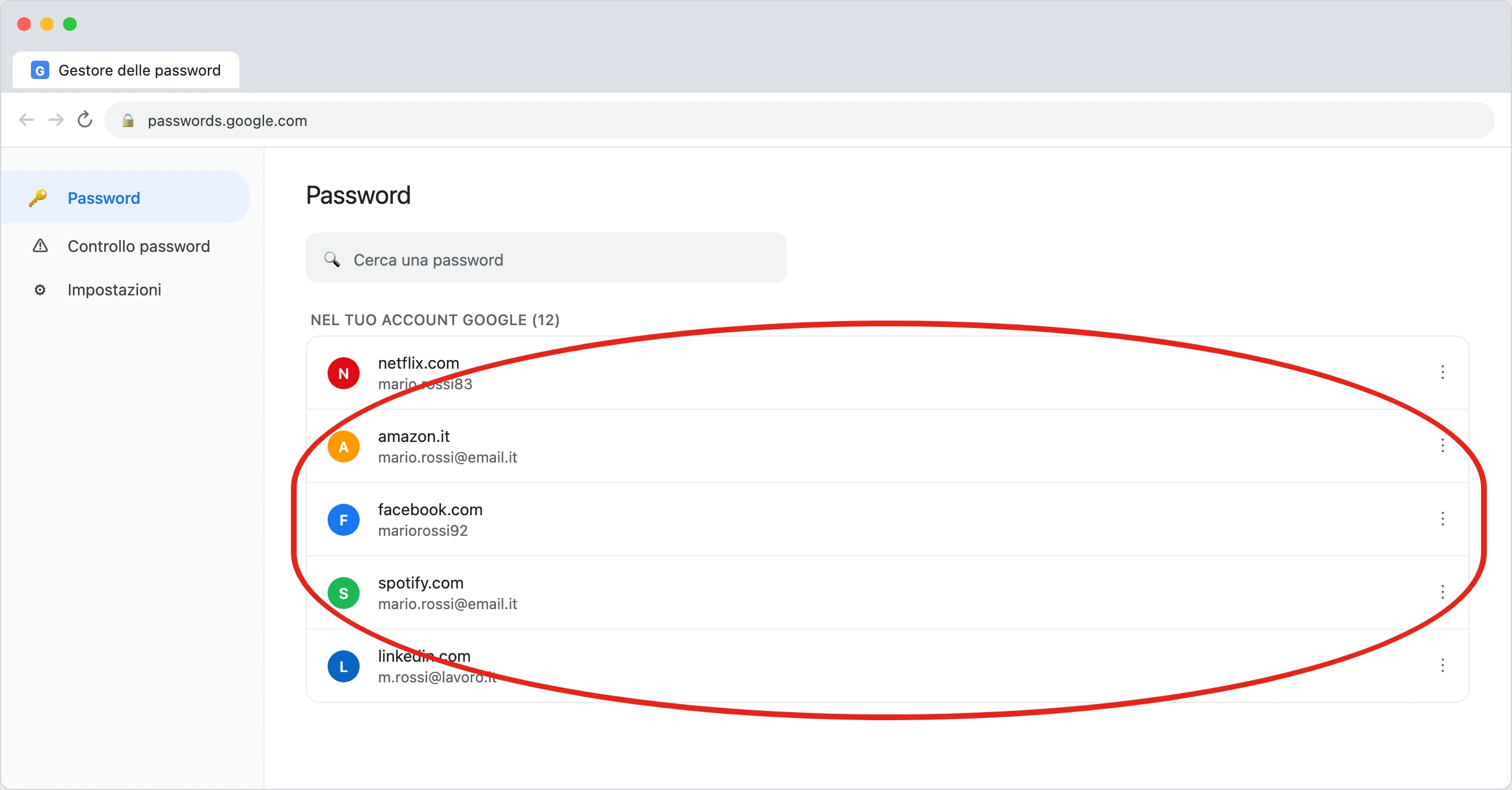
Task: Click the gear icon for Impostazioni
Action: 40,290
